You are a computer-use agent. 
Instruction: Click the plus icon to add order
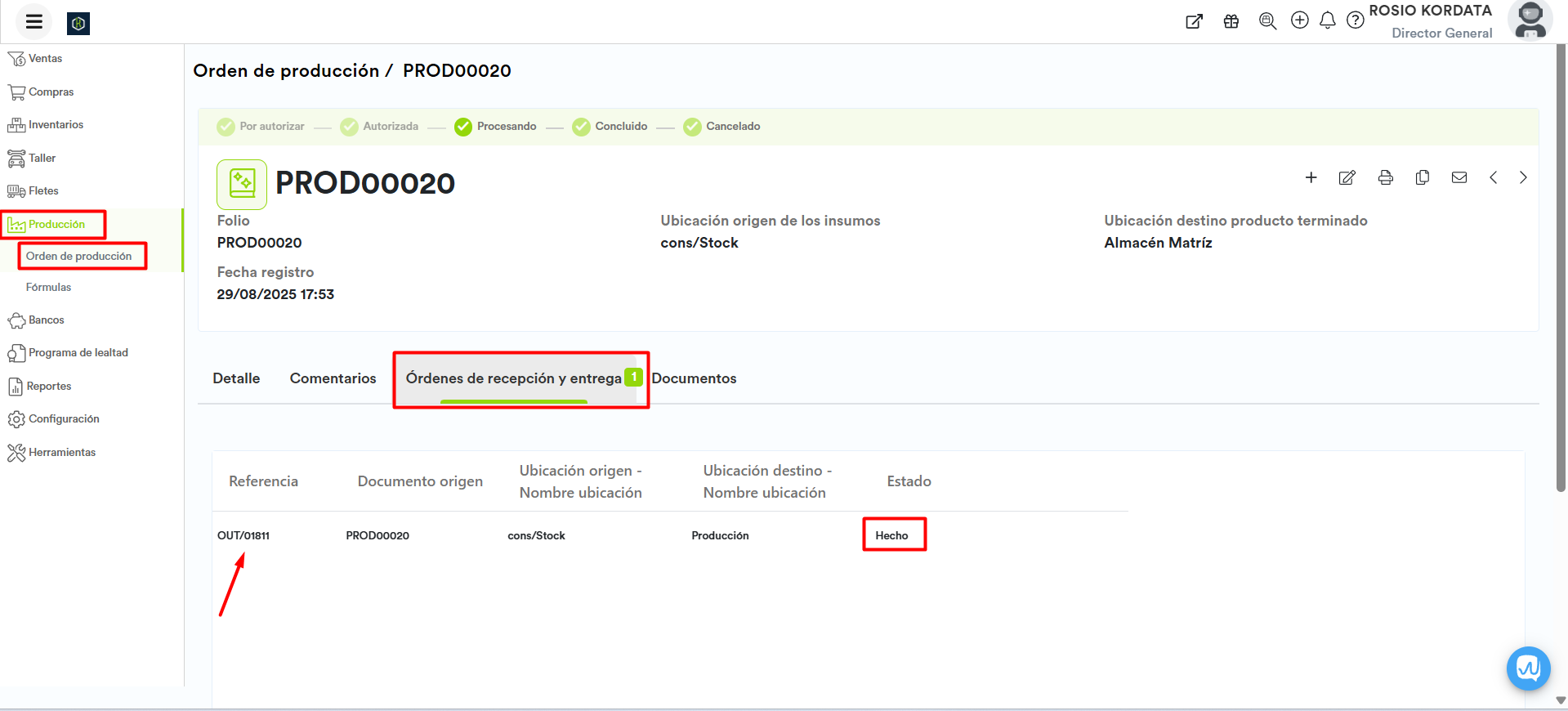[1311, 177]
